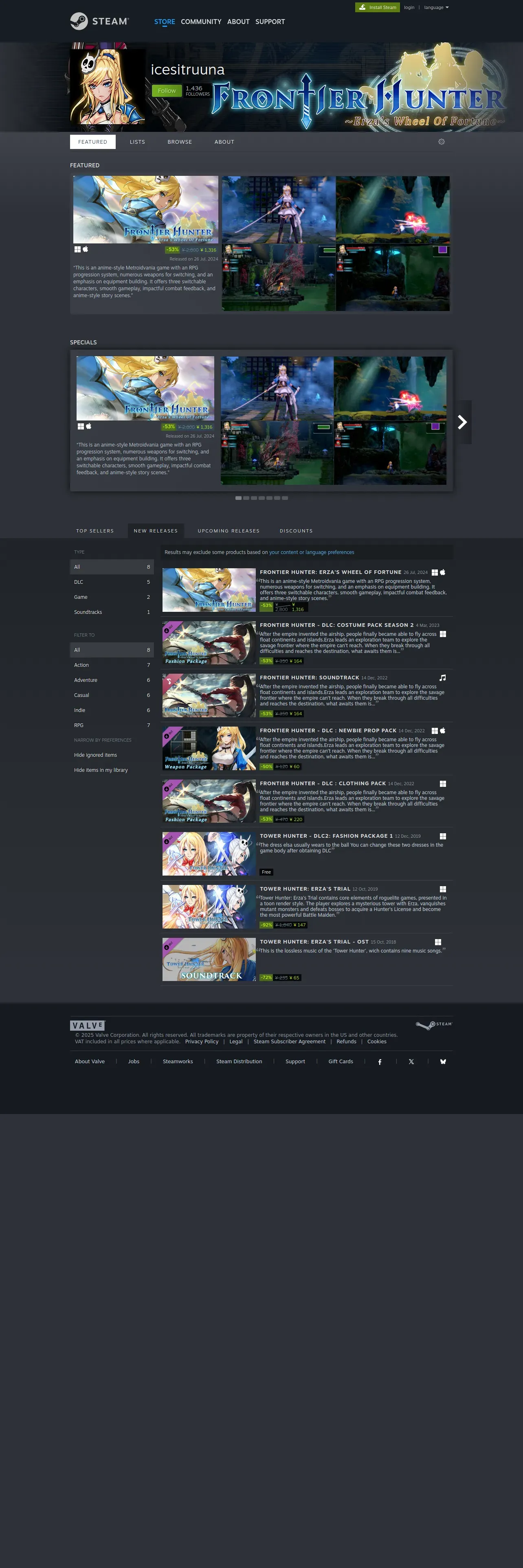Open the ABOUT menu in header

(x=238, y=21)
